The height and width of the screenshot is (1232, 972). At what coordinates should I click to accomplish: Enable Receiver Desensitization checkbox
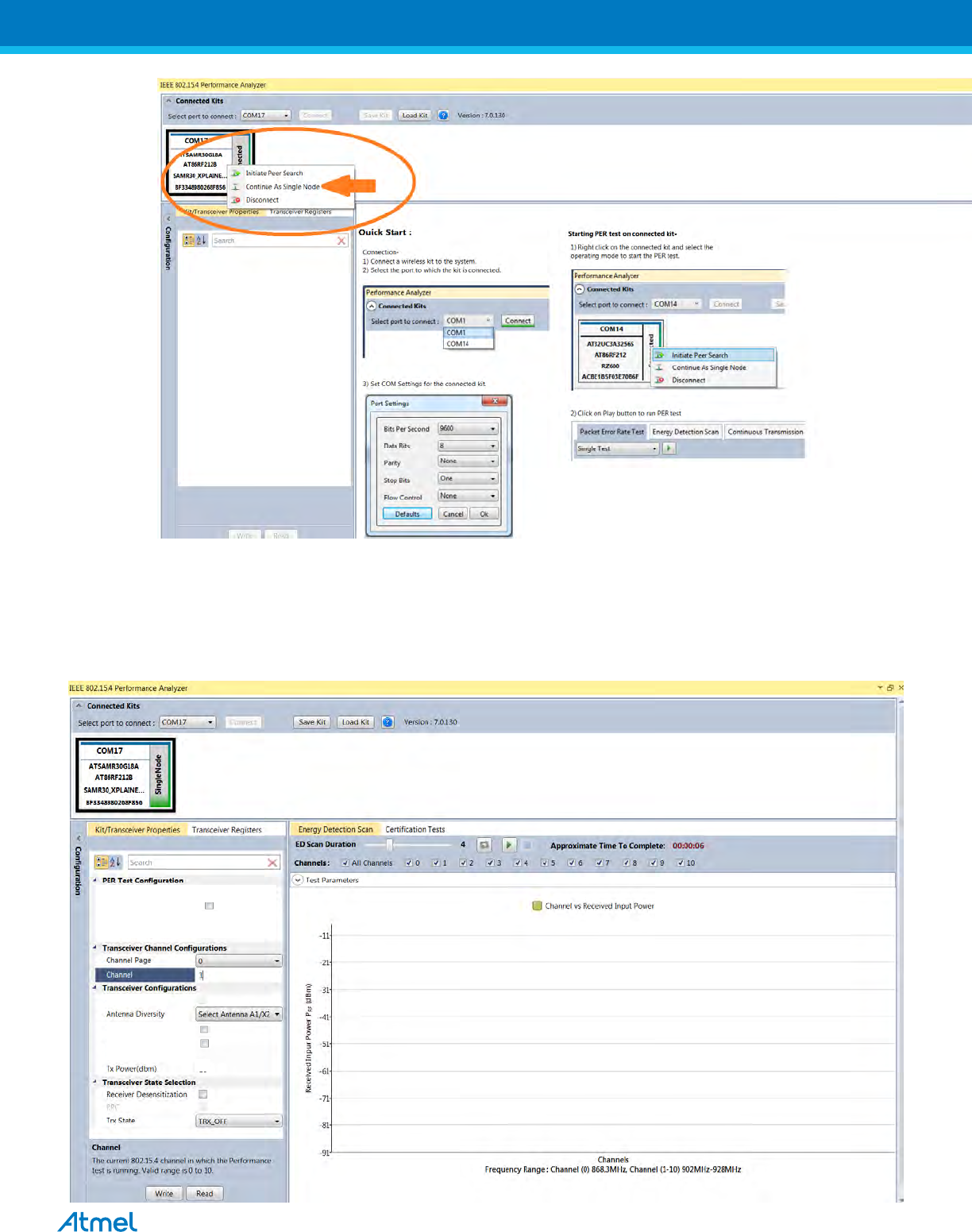tap(203, 1095)
